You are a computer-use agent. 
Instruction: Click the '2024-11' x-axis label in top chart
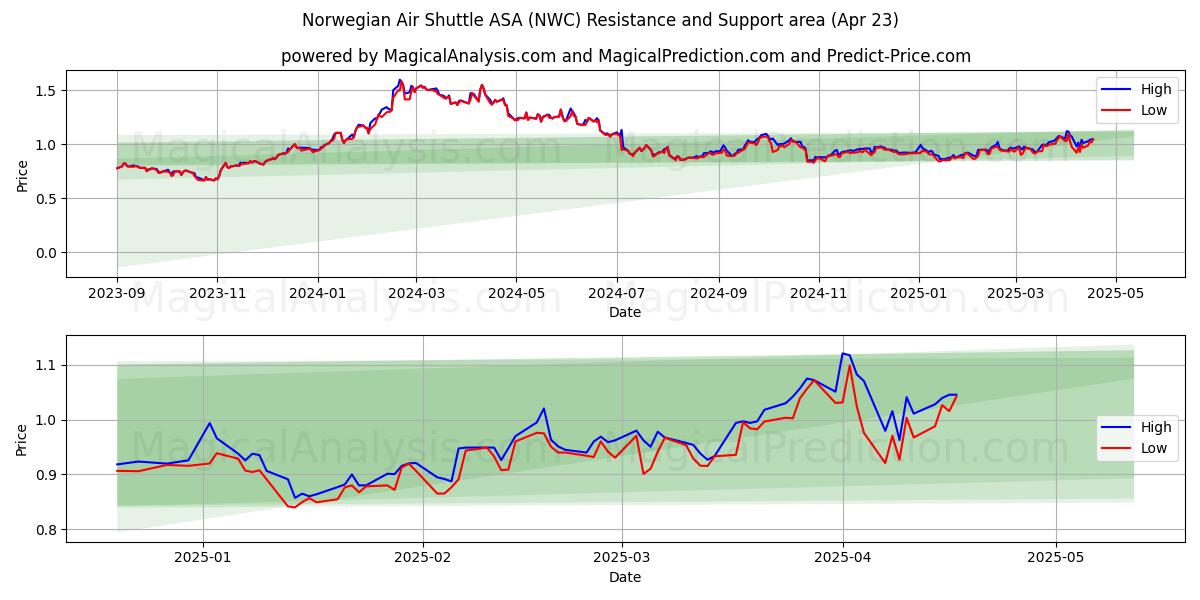[819, 294]
